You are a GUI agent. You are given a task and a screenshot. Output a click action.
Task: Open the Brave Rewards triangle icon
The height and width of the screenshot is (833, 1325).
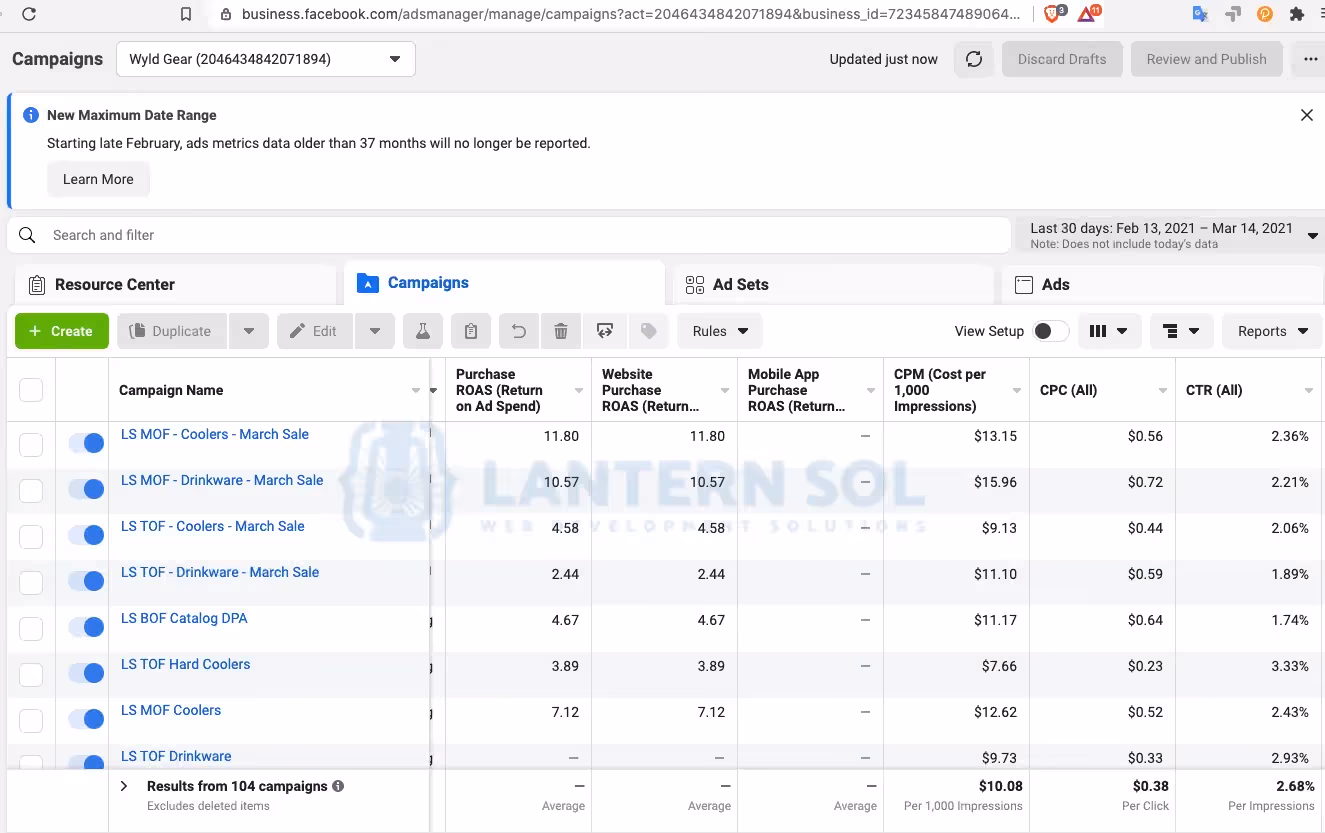(x=1088, y=14)
